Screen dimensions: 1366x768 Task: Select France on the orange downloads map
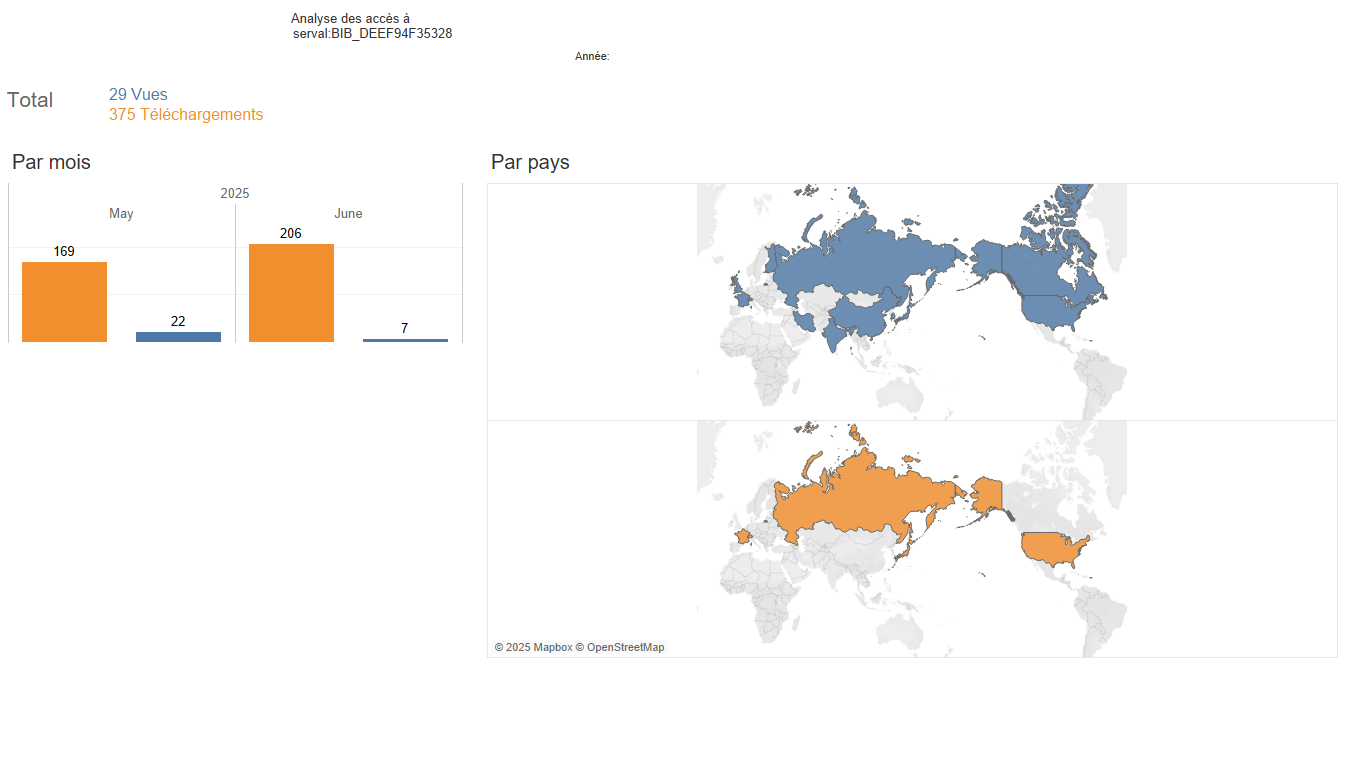743,536
